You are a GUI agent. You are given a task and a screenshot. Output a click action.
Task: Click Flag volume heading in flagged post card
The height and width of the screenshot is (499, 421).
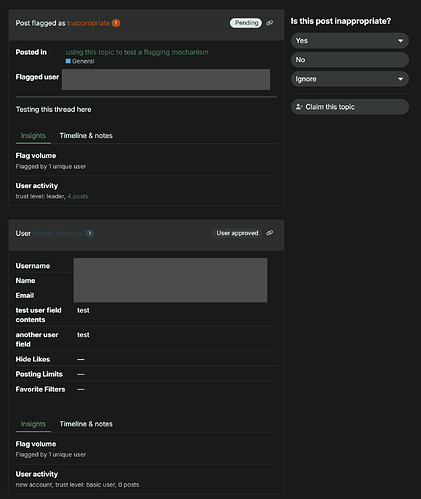36,156
